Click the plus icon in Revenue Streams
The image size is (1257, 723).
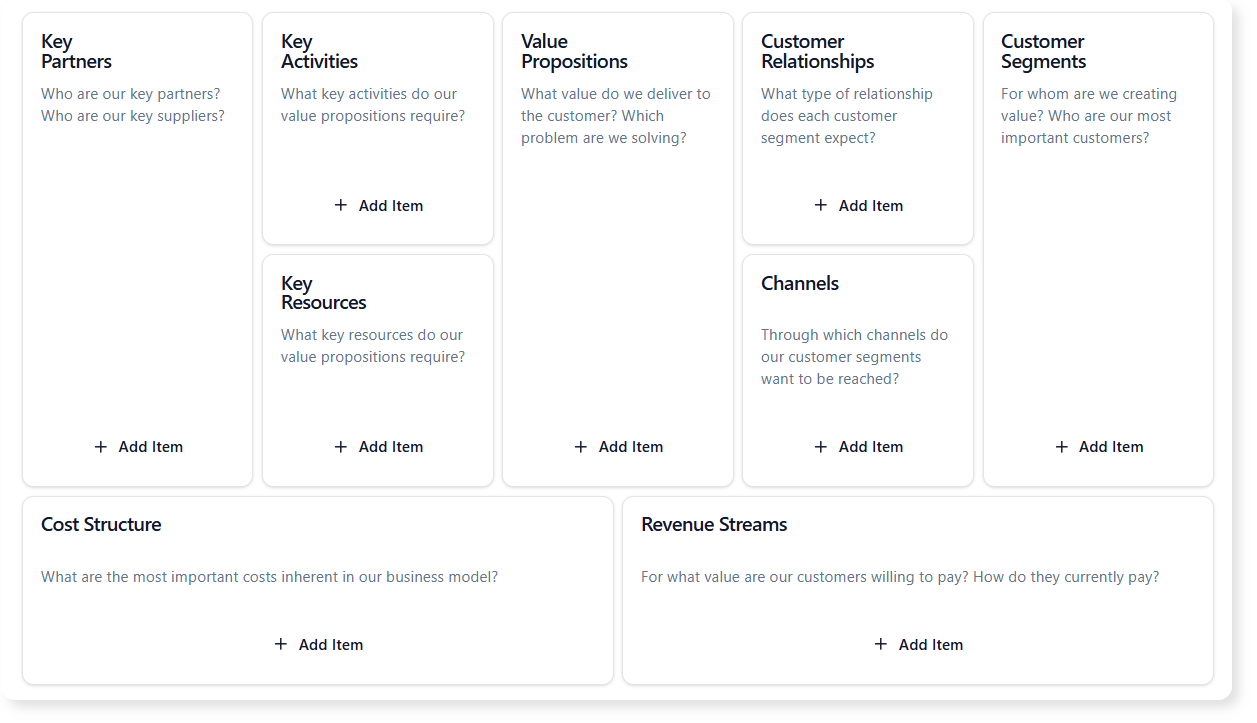point(881,644)
